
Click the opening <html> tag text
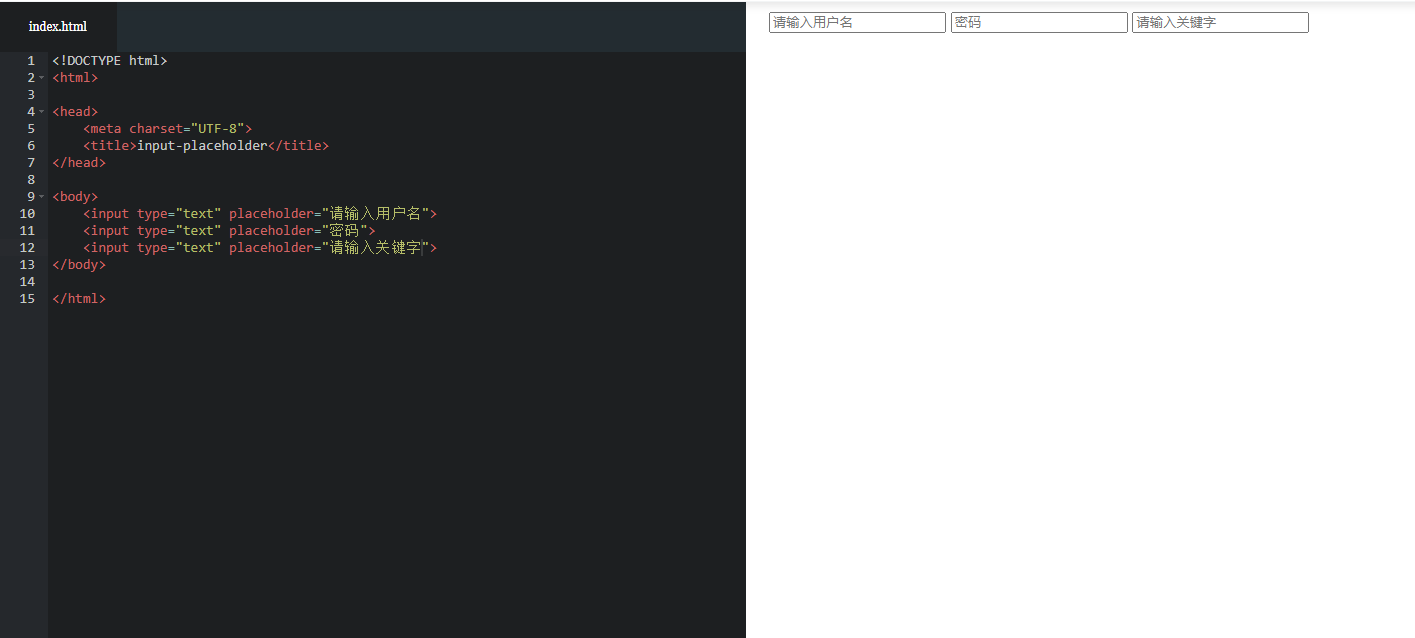75,77
